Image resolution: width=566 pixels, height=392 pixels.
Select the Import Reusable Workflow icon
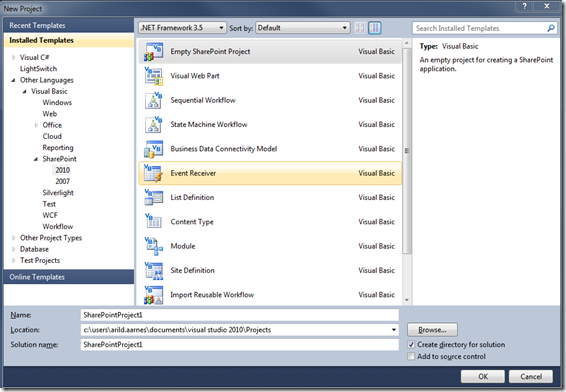153,295
